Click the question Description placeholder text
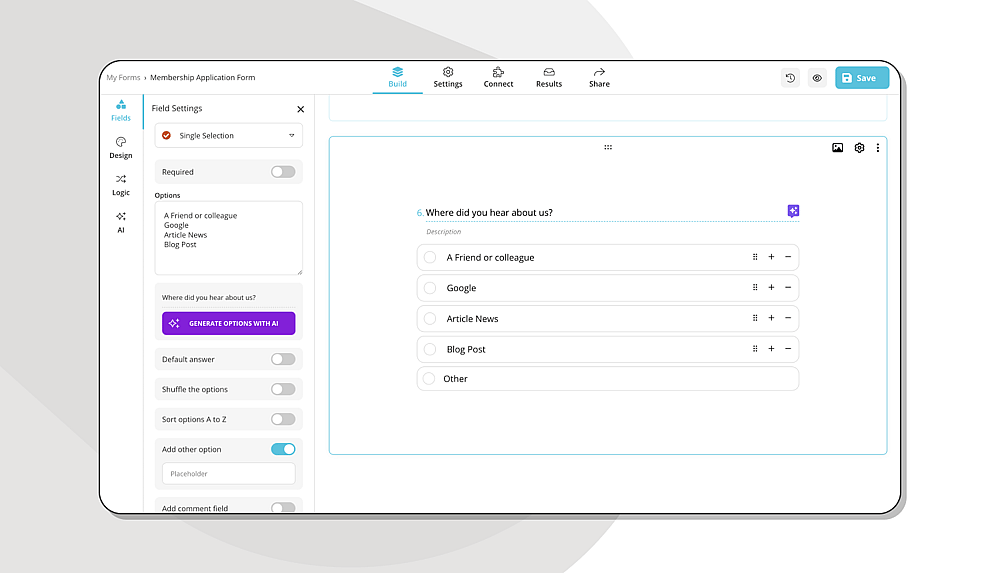The width and height of the screenshot is (1000, 573). (443, 232)
